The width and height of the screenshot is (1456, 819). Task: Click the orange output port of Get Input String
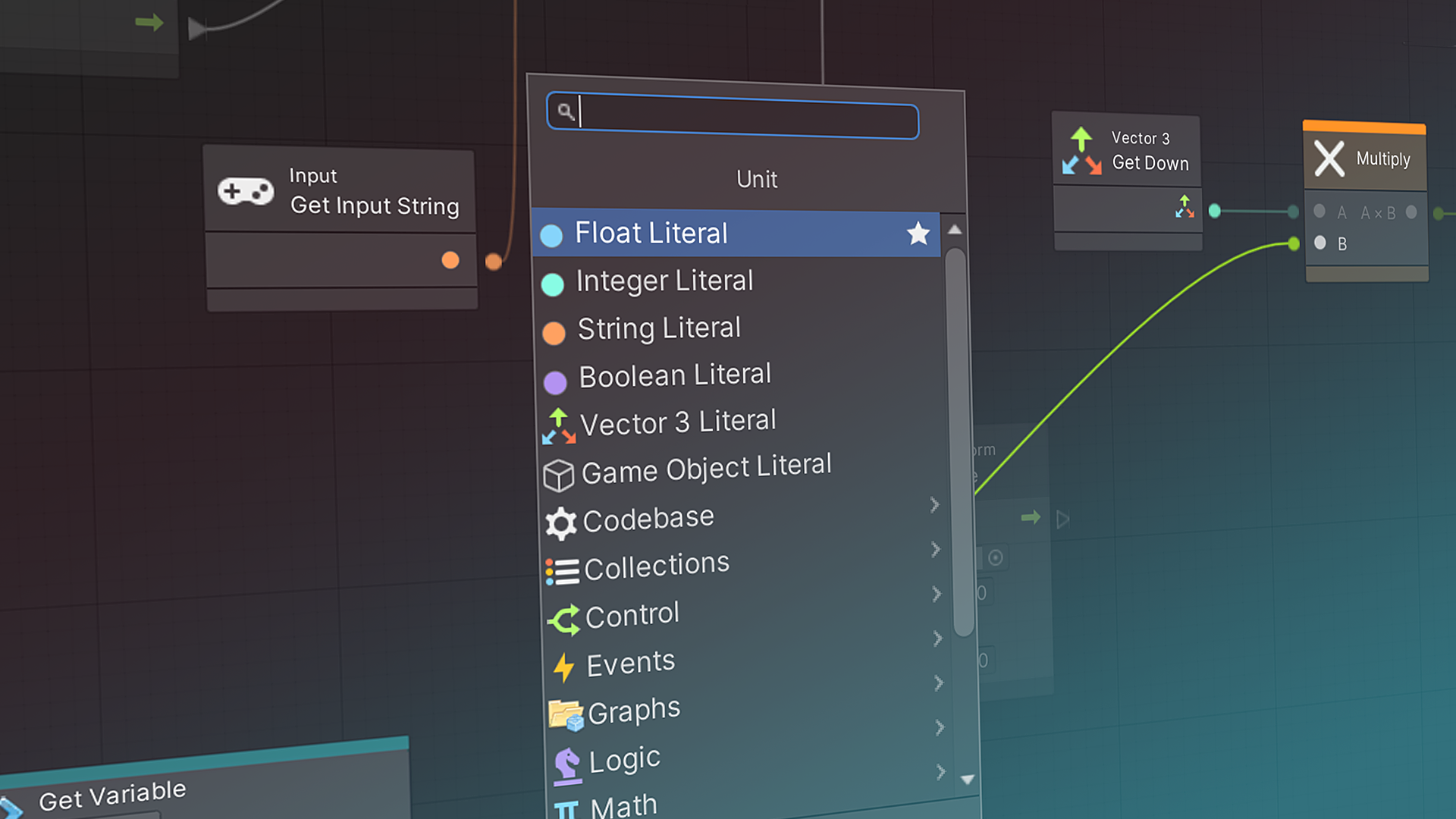(450, 260)
